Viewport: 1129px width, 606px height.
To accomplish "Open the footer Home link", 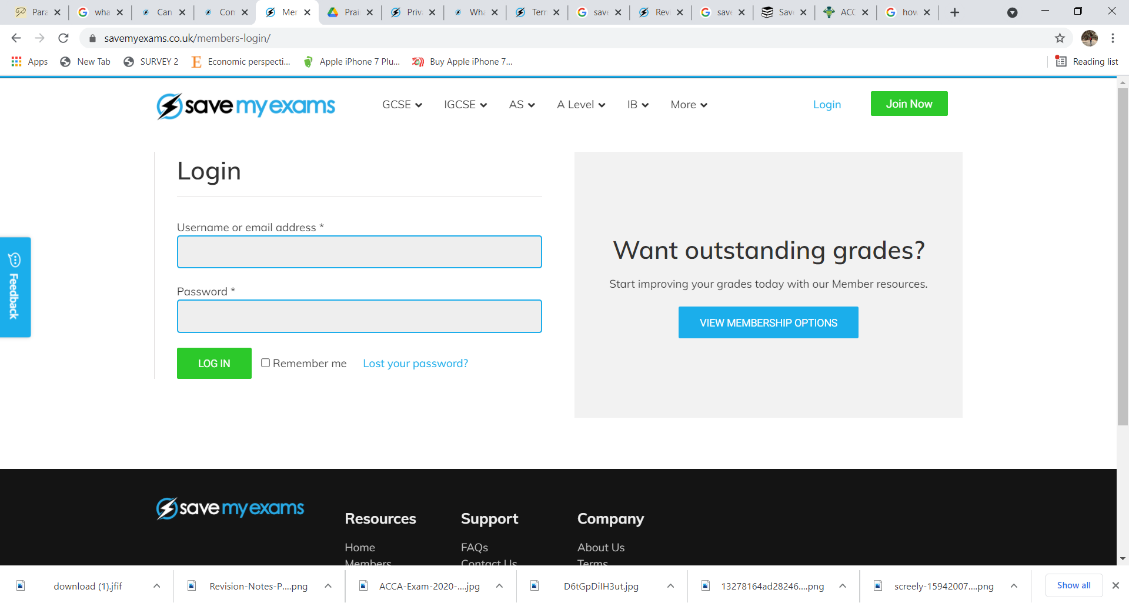I will (360, 548).
